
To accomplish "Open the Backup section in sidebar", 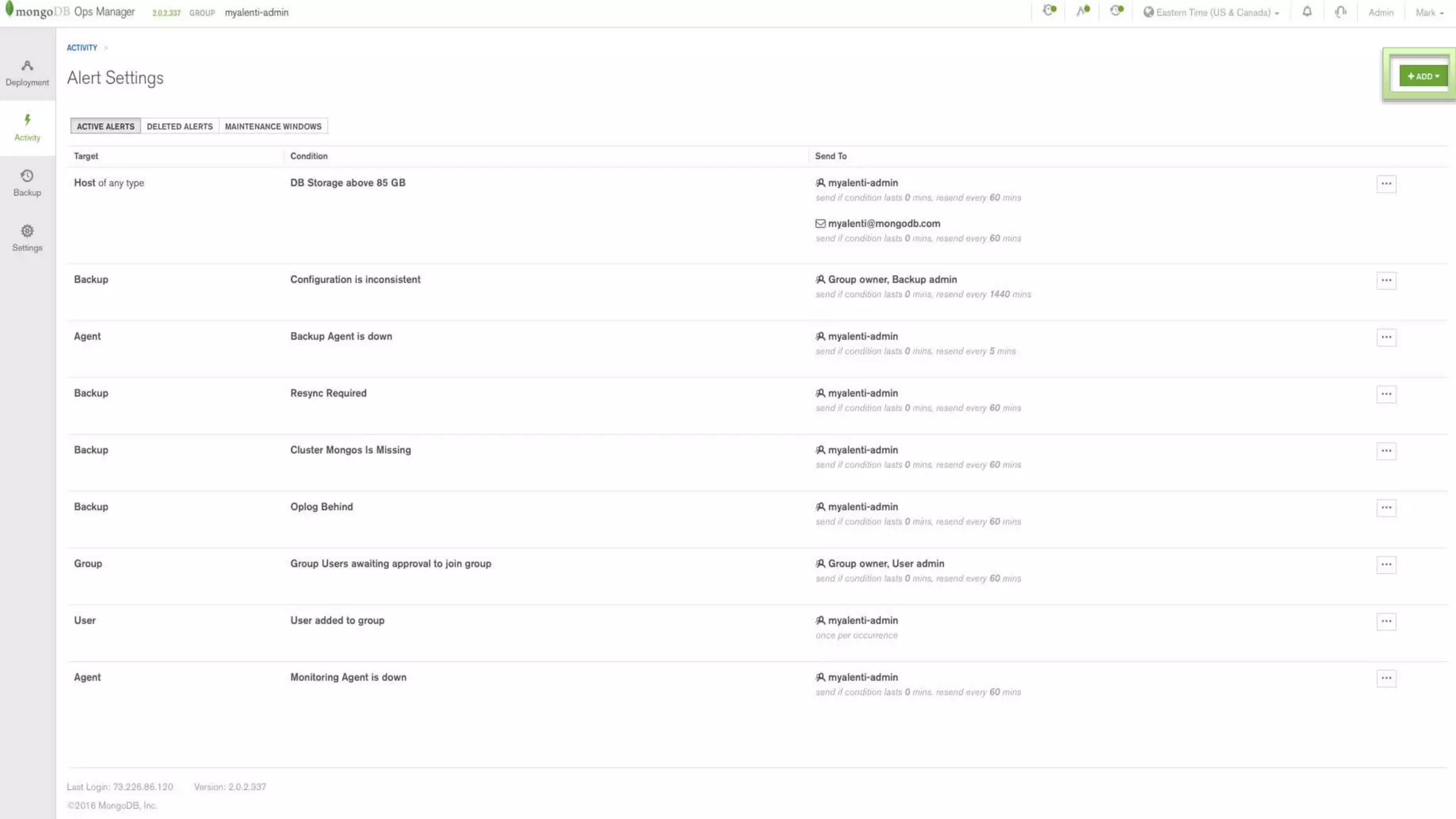I will pos(27,183).
